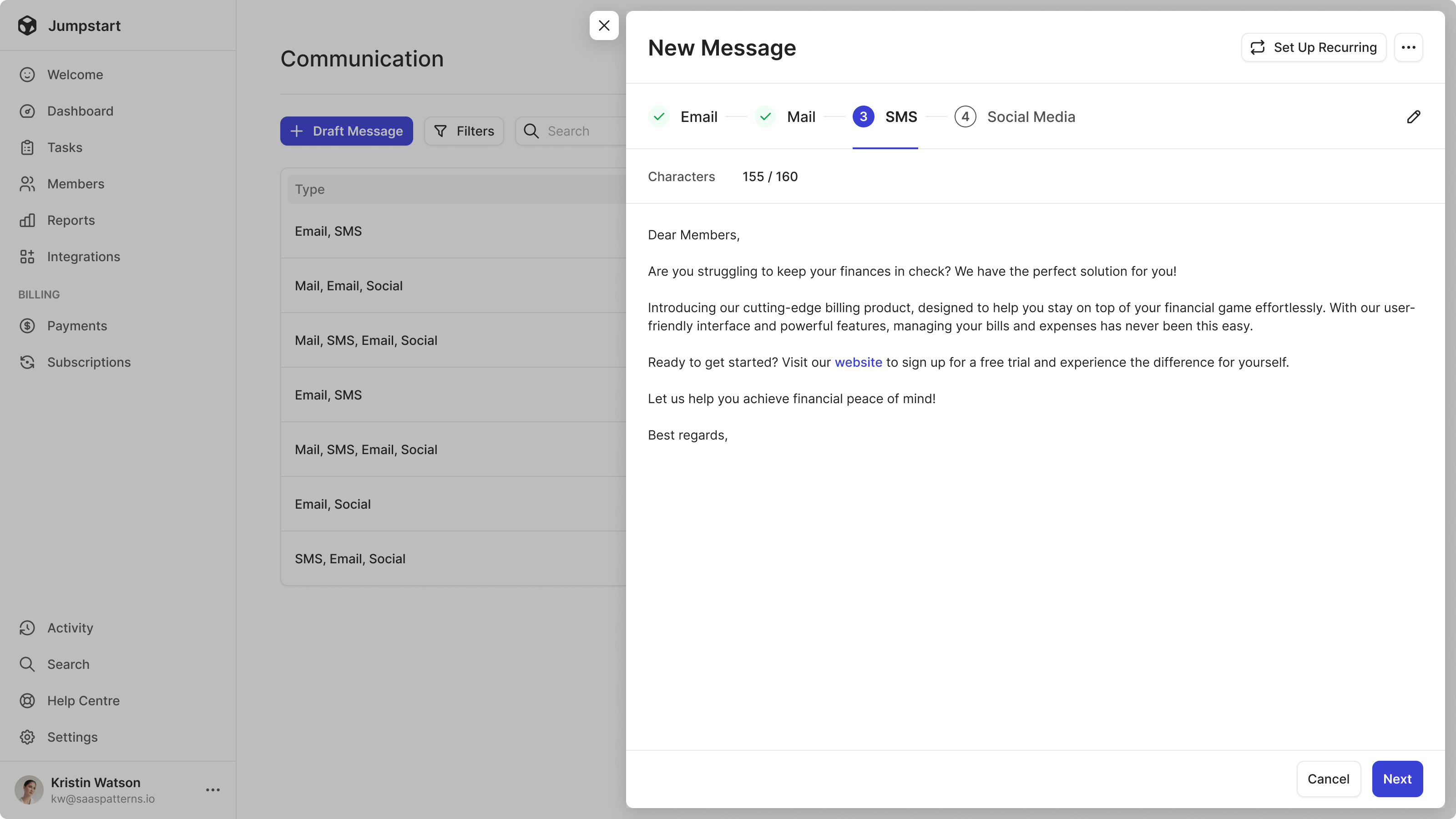Click the plus icon on Draft Message
Screen dimensions: 1456x819
[296, 131]
